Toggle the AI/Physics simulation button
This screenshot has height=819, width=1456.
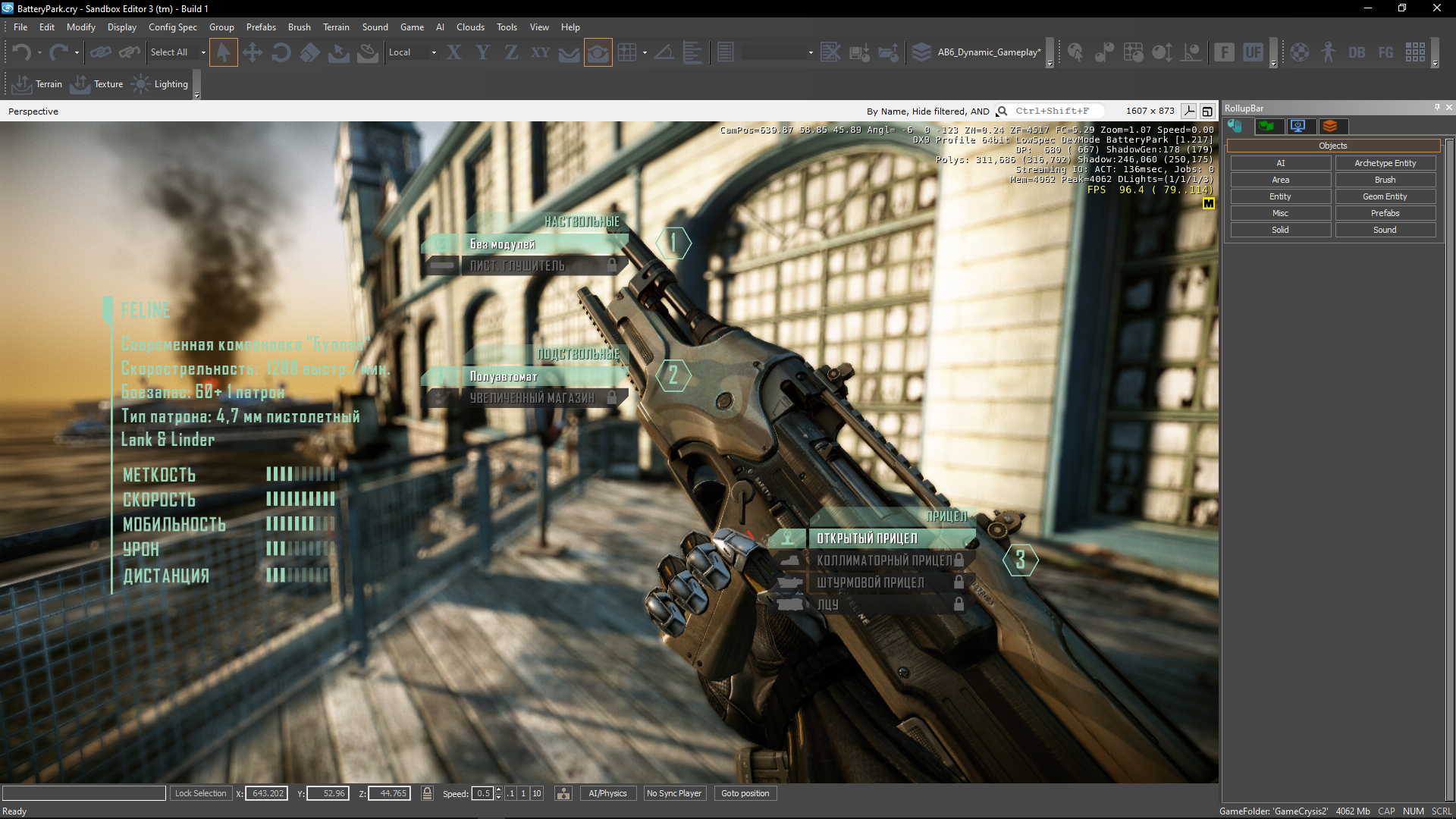pos(607,793)
